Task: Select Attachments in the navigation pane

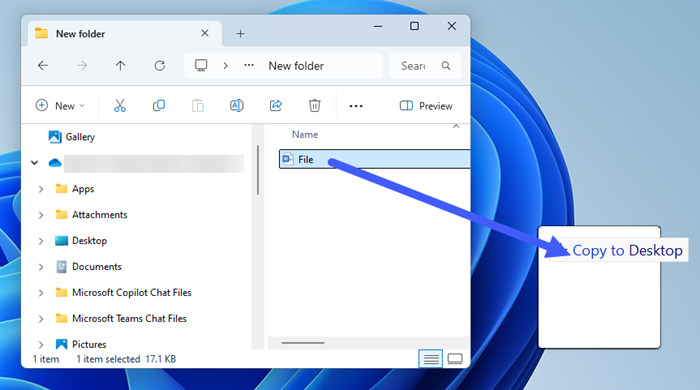Action: tap(100, 215)
